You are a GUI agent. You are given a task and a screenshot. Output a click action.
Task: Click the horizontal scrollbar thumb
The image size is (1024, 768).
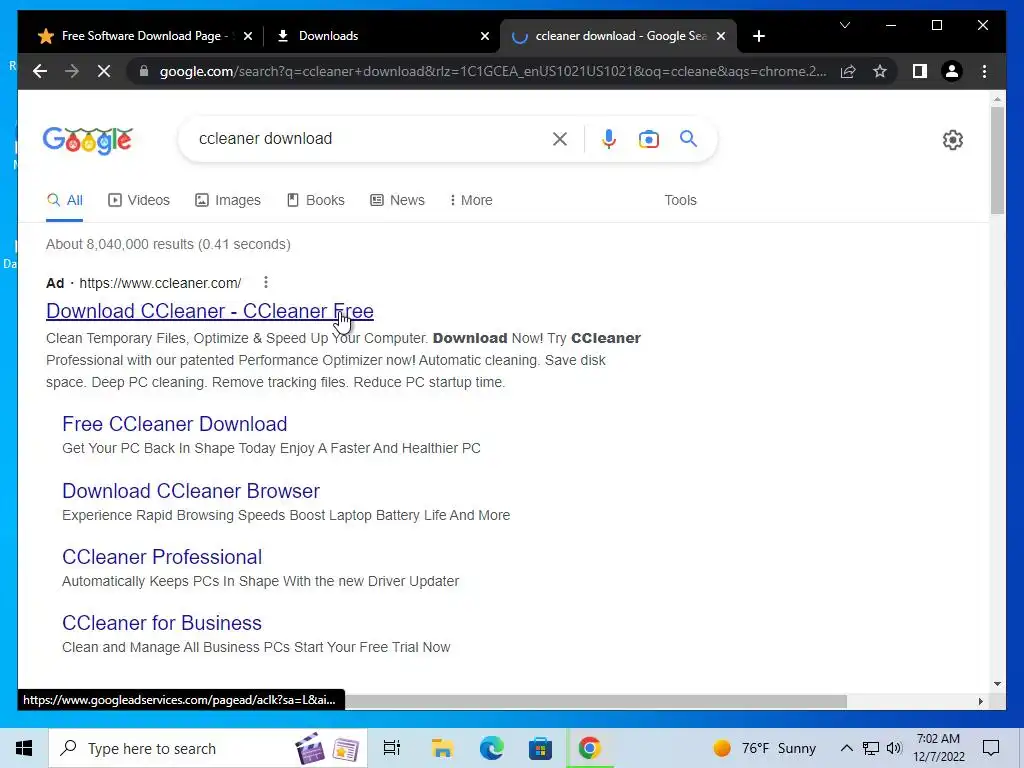click(x=596, y=701)
